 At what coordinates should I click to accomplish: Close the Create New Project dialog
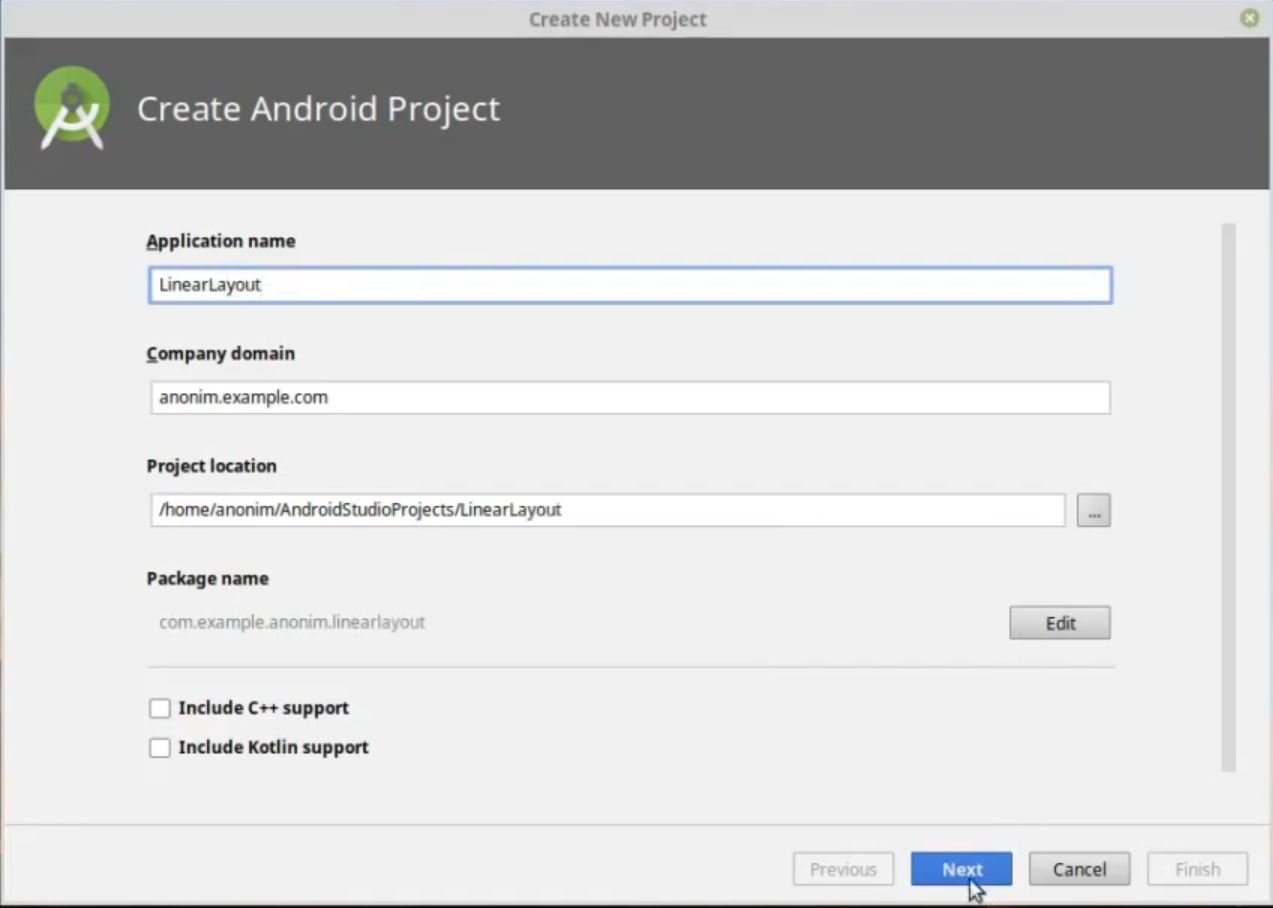[x=1249, y=18]
